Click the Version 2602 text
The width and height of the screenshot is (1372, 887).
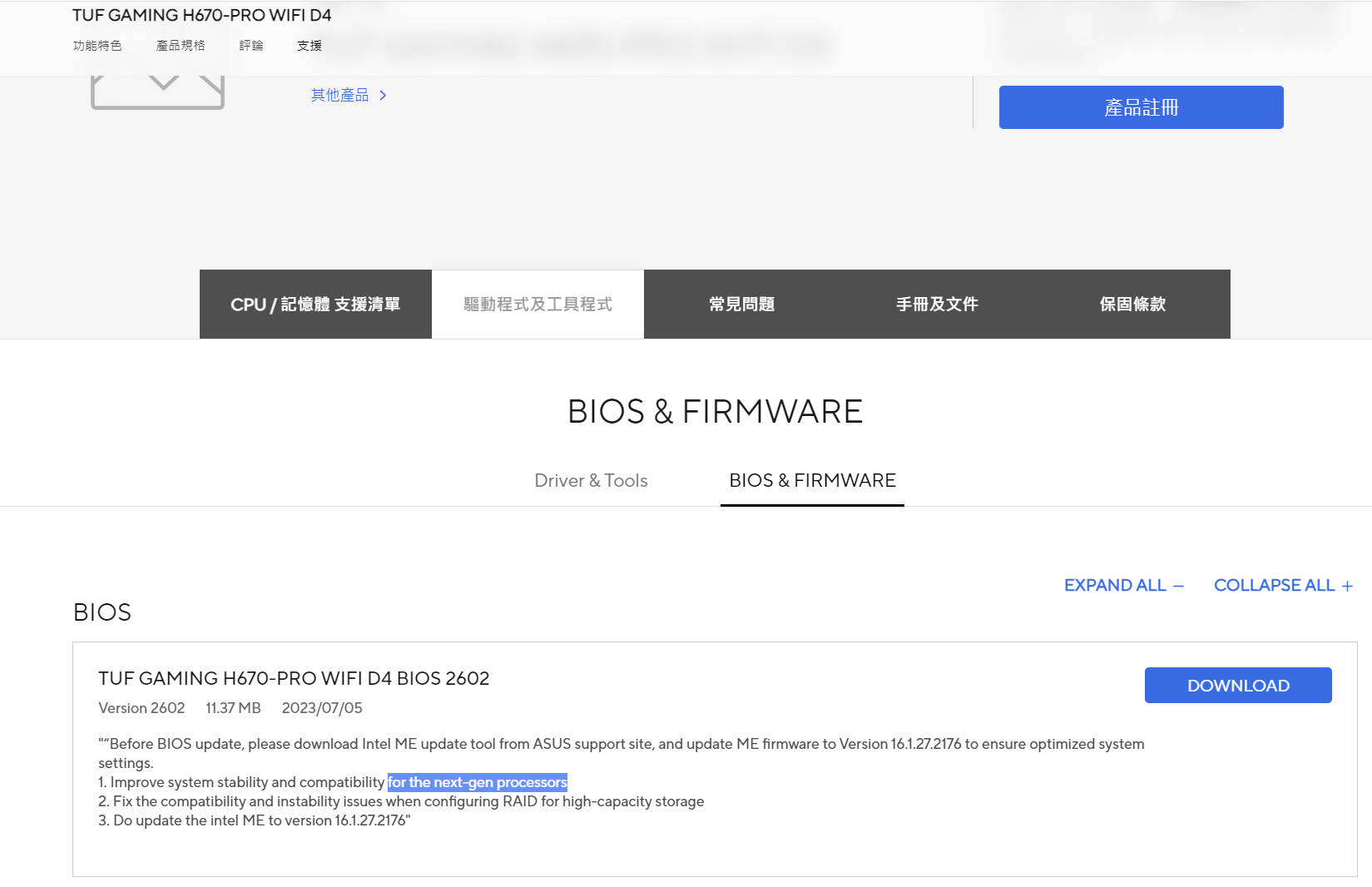[141, 708]
